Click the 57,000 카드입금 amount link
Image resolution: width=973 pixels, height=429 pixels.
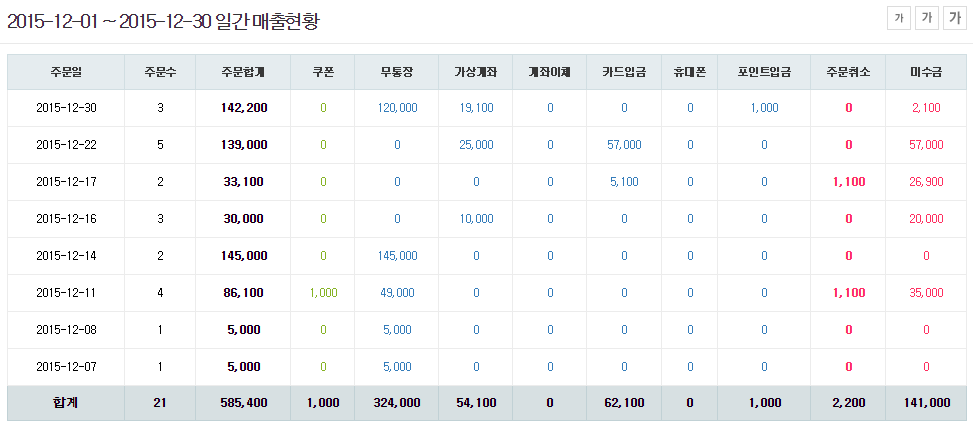click(624, 145)
